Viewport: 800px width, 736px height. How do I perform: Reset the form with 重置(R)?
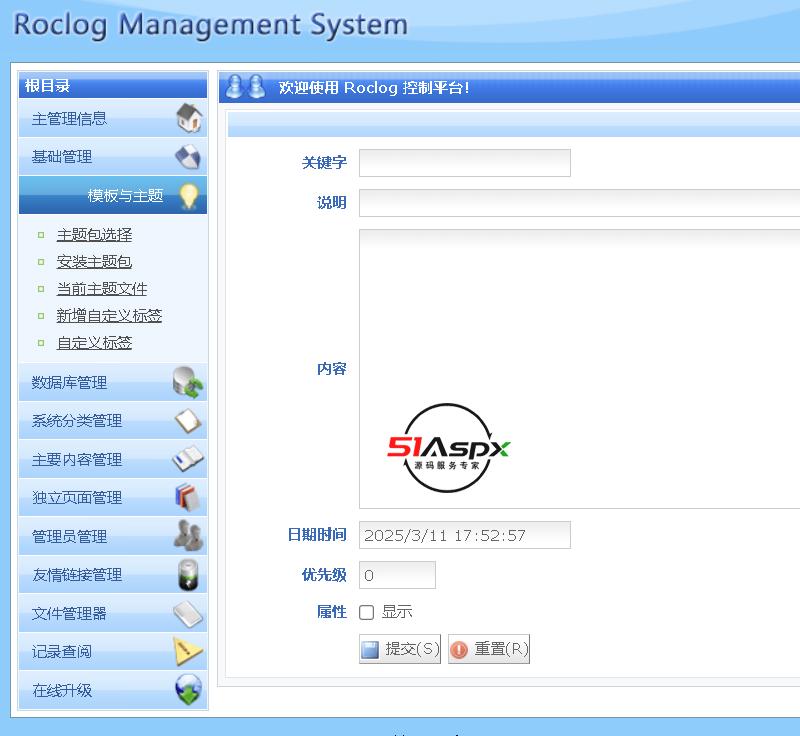(x=489, y=649)
